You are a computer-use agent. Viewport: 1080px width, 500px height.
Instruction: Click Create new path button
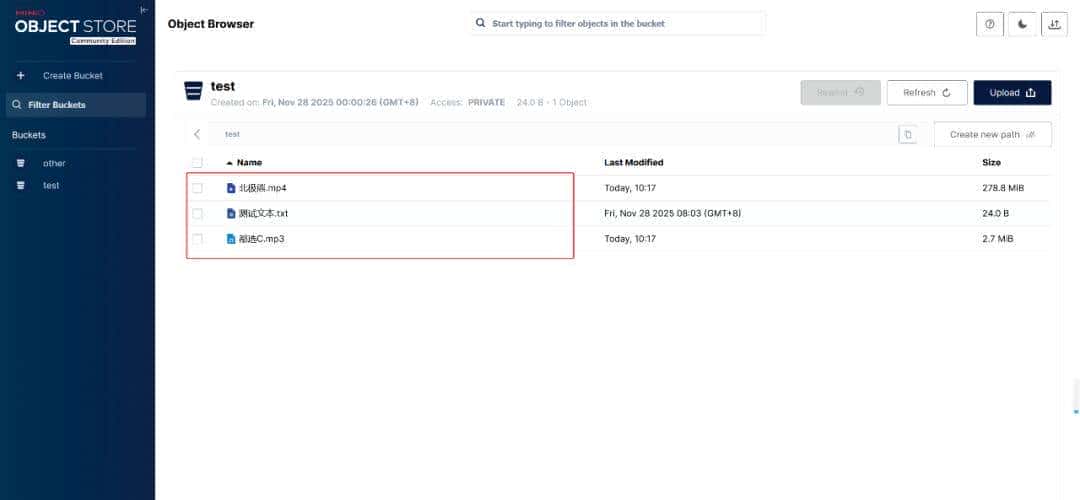pos(993,134)
